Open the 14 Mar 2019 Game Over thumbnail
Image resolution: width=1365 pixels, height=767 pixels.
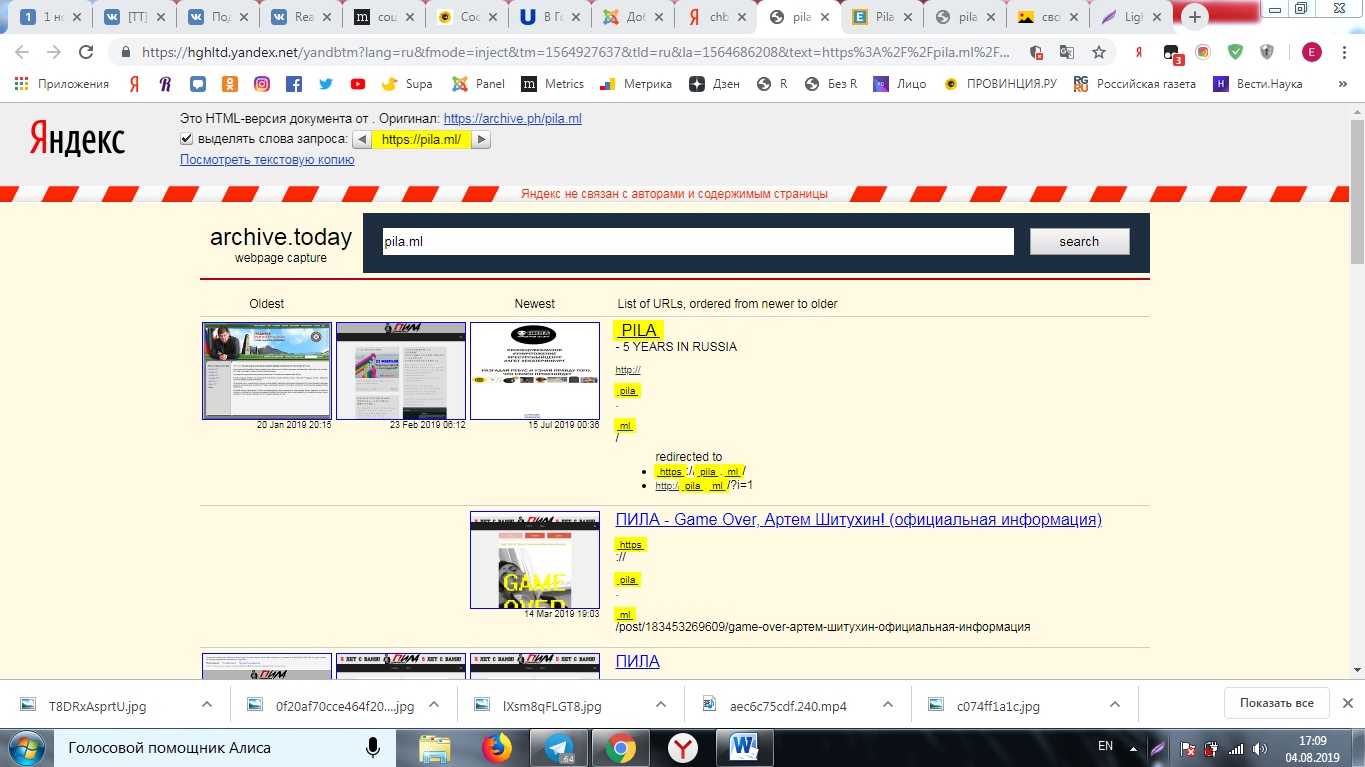pos(535,560)
